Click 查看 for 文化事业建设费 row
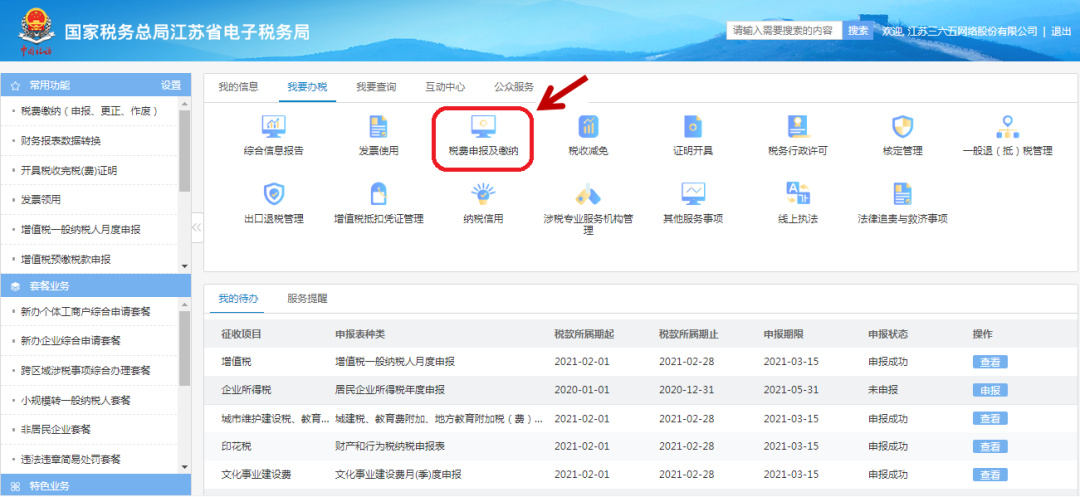 pos(990,475)
